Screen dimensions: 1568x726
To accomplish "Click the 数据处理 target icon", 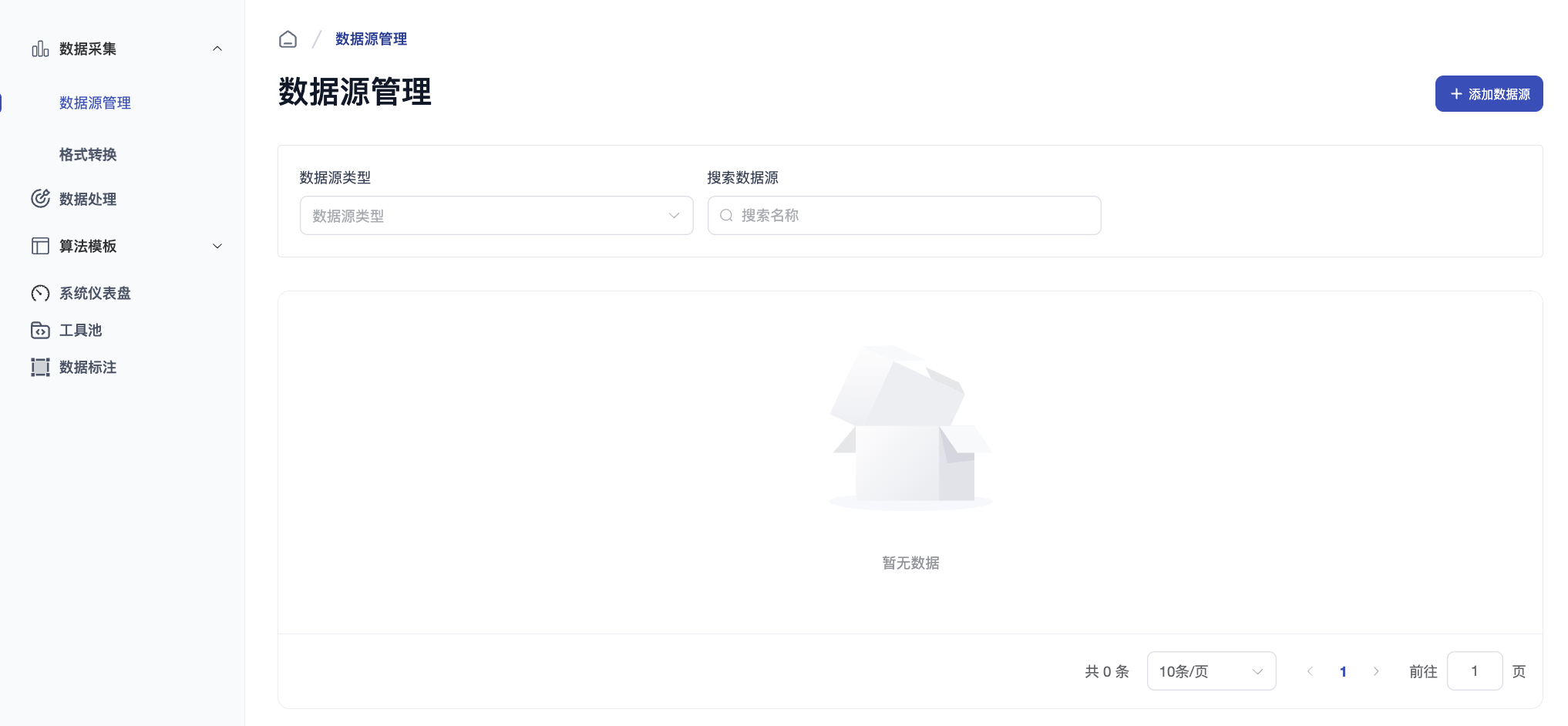I will coord(40,199).
